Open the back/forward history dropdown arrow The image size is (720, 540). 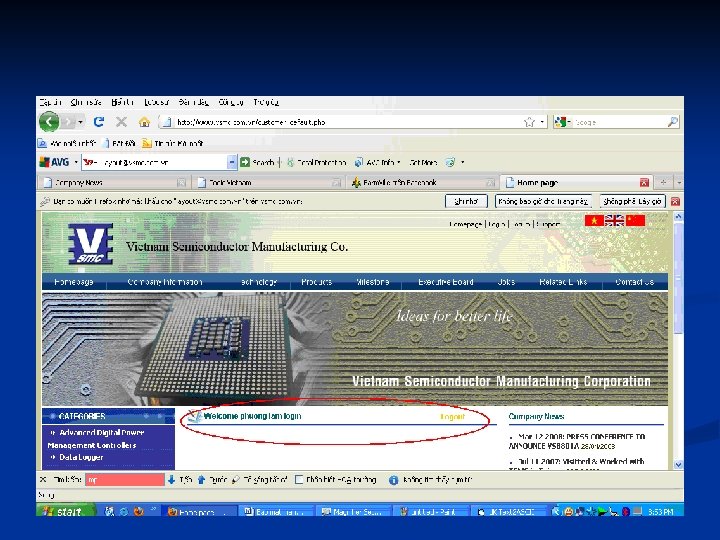pyautogui.click(x=80, y=122)
